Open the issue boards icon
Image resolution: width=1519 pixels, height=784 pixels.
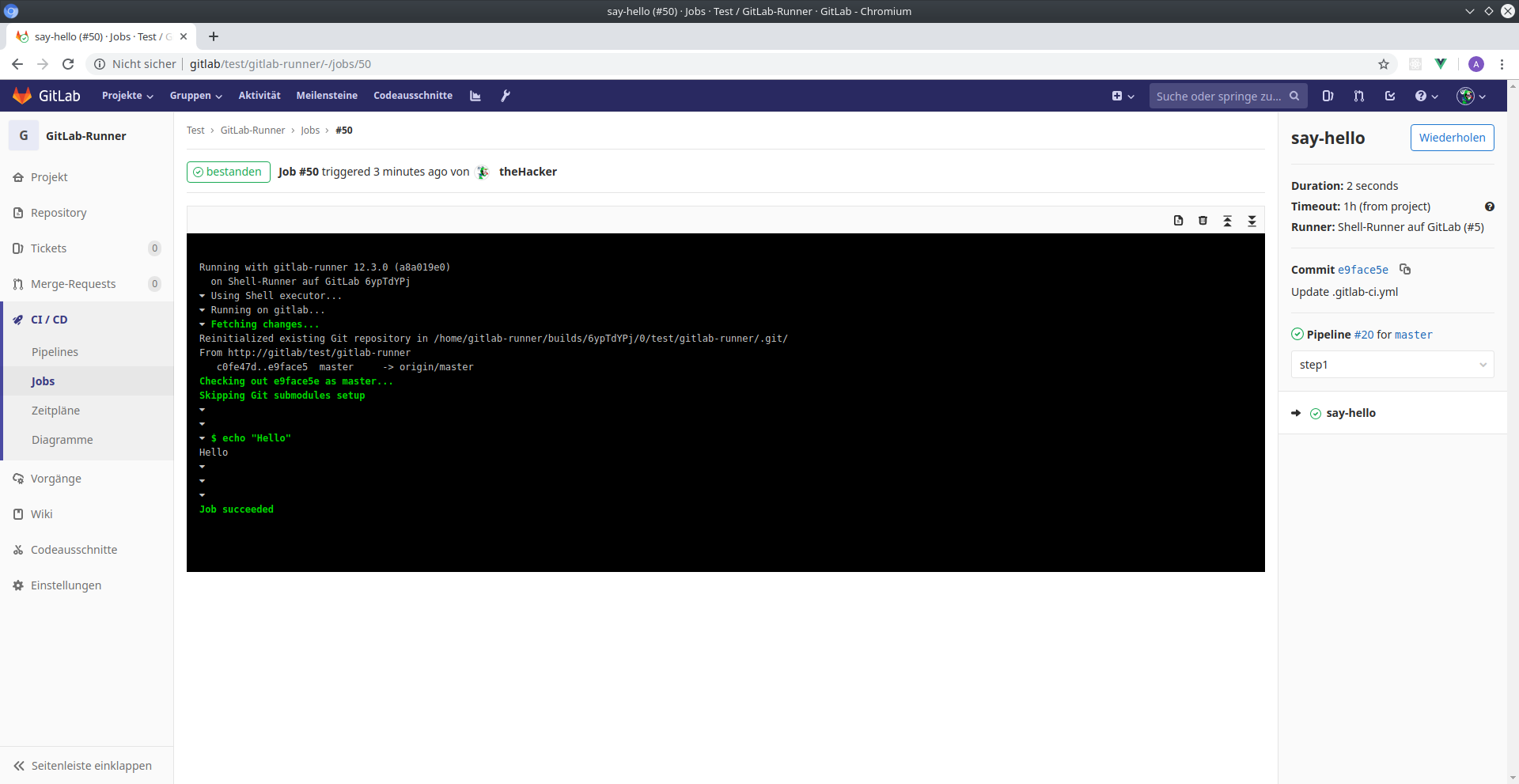(1328, 96)
